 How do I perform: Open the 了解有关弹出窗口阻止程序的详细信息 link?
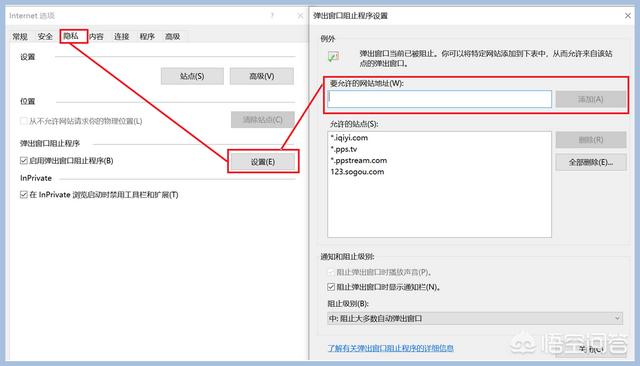[x=391, y=348]
